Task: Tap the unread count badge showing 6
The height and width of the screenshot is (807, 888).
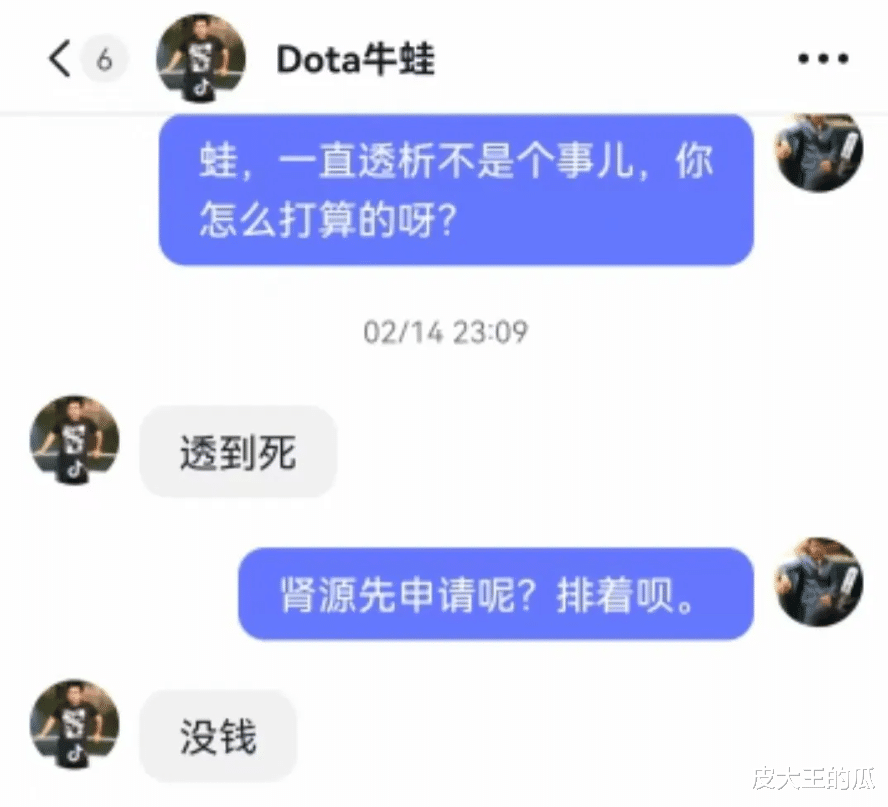Action: coord(105,58)
